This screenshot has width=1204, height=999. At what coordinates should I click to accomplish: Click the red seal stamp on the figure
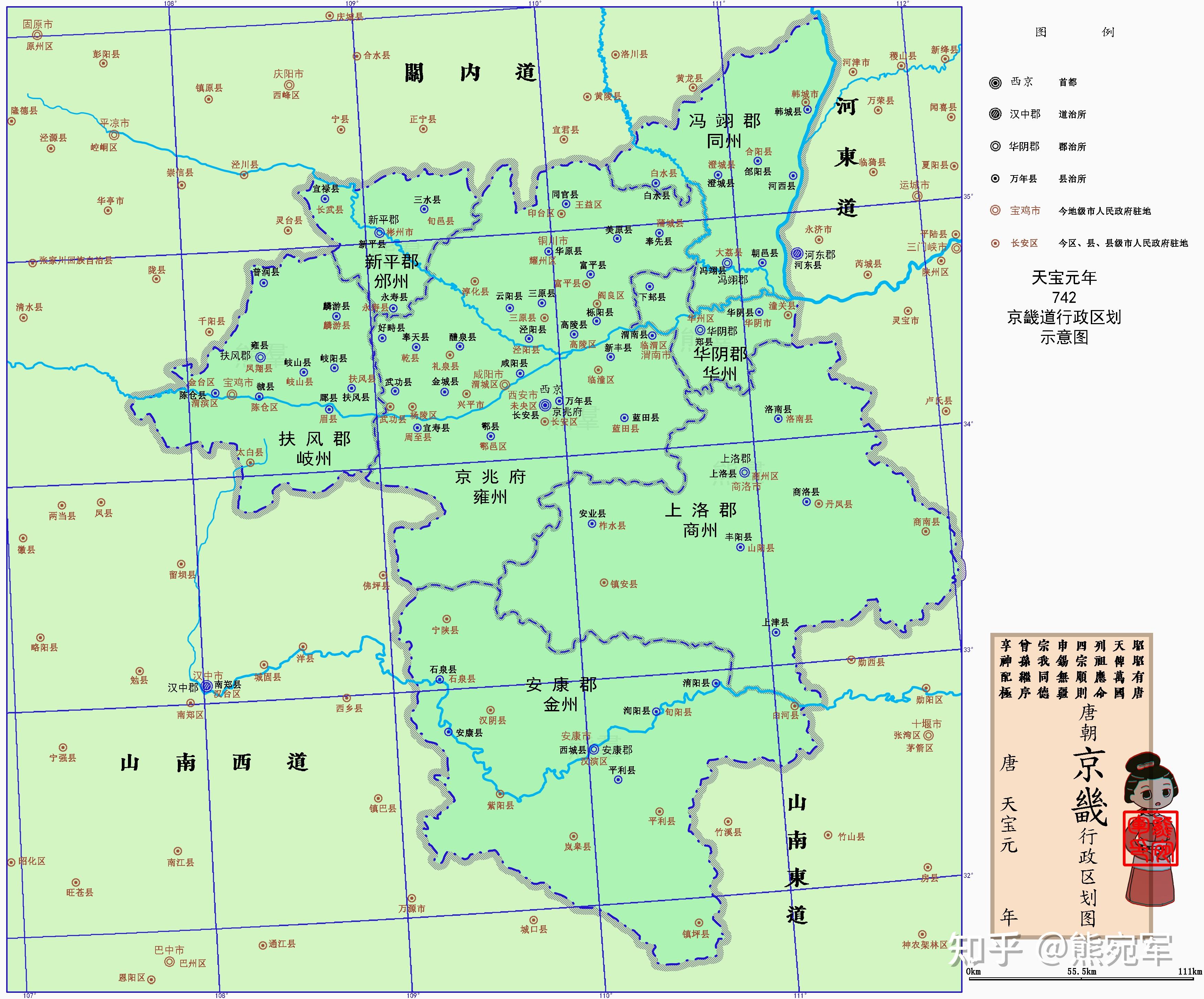(1150, 838)
